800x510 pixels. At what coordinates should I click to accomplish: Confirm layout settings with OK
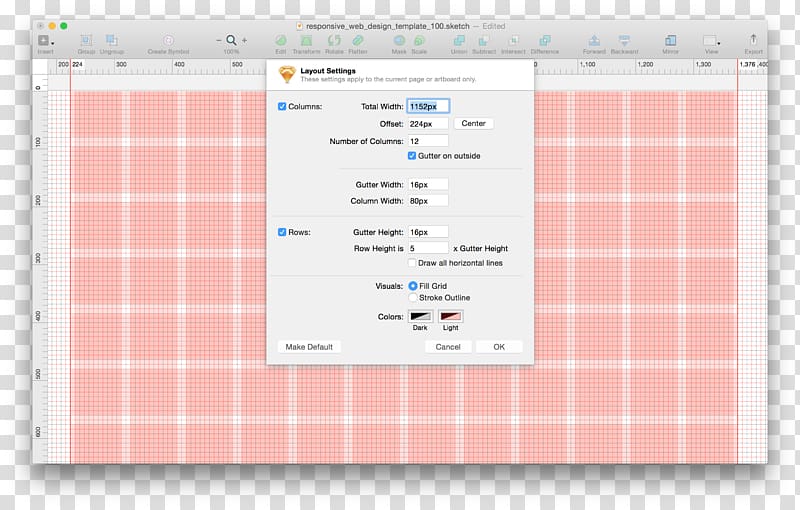pos(499,347)
